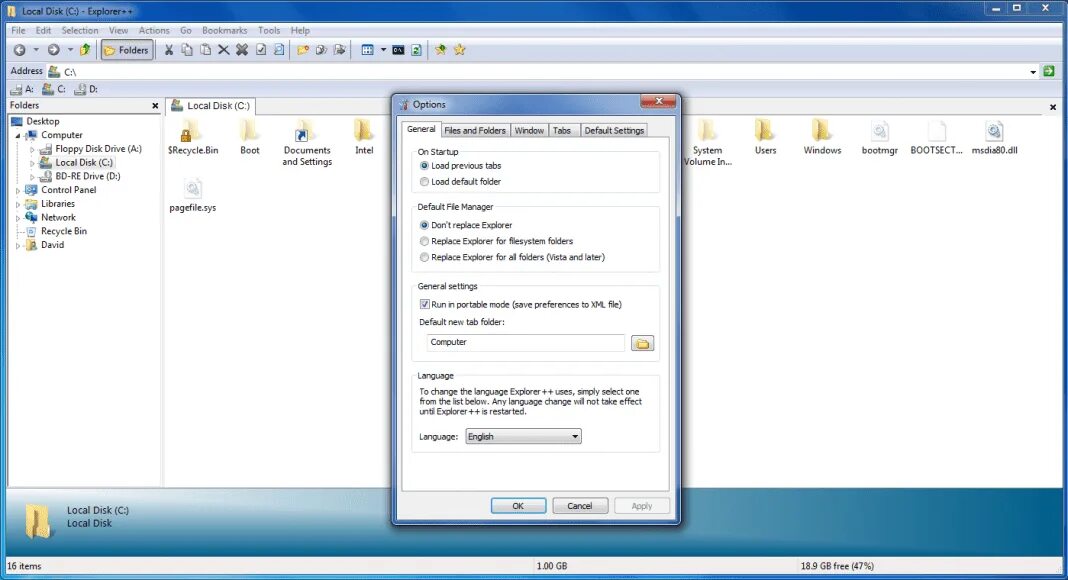Image resolution: width=1068 pixels, height=580 pixels.
Task: Choose Replace Explorer for all folders option
Action: point(424,257)
